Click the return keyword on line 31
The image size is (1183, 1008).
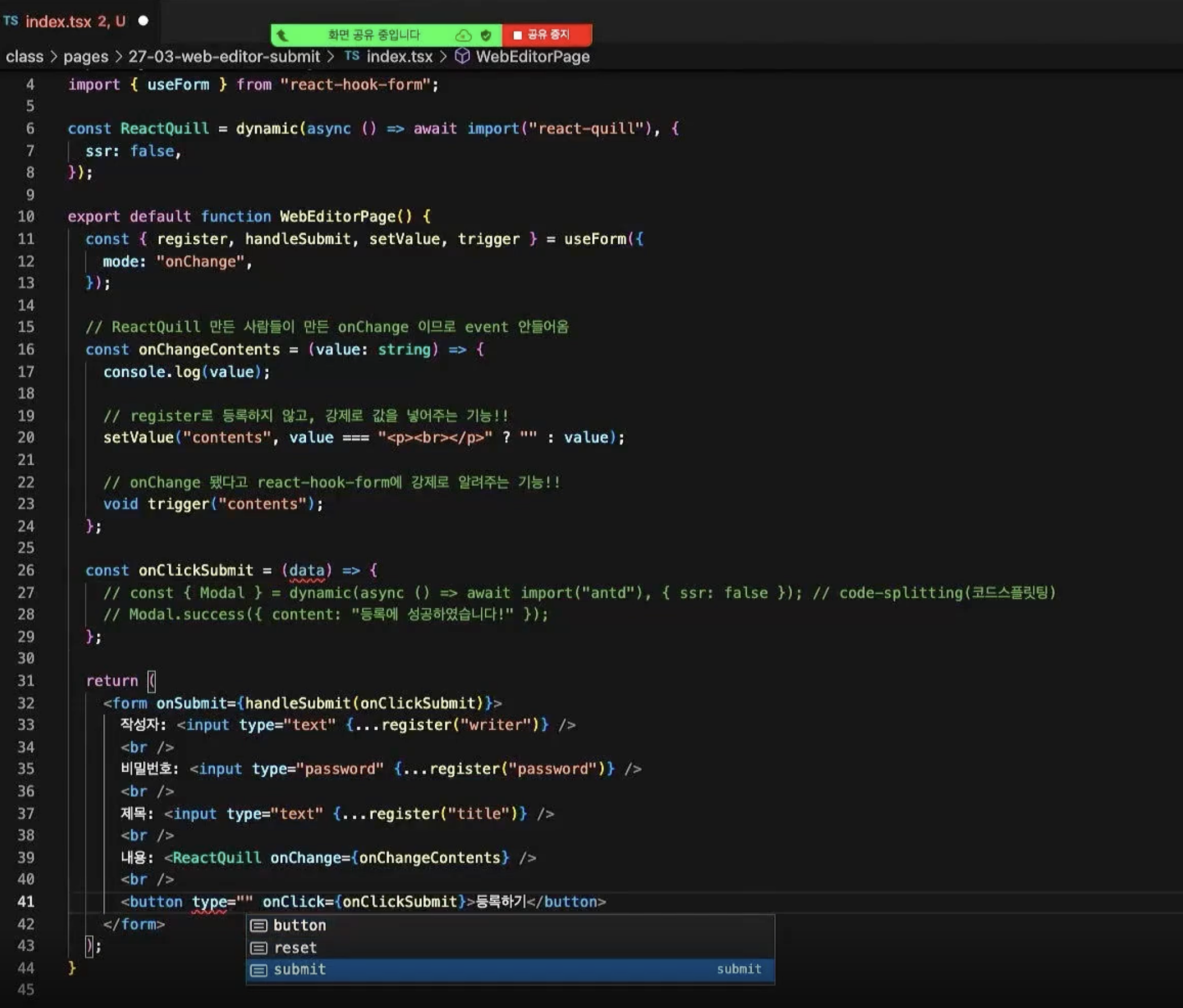(x=112, y=681)
